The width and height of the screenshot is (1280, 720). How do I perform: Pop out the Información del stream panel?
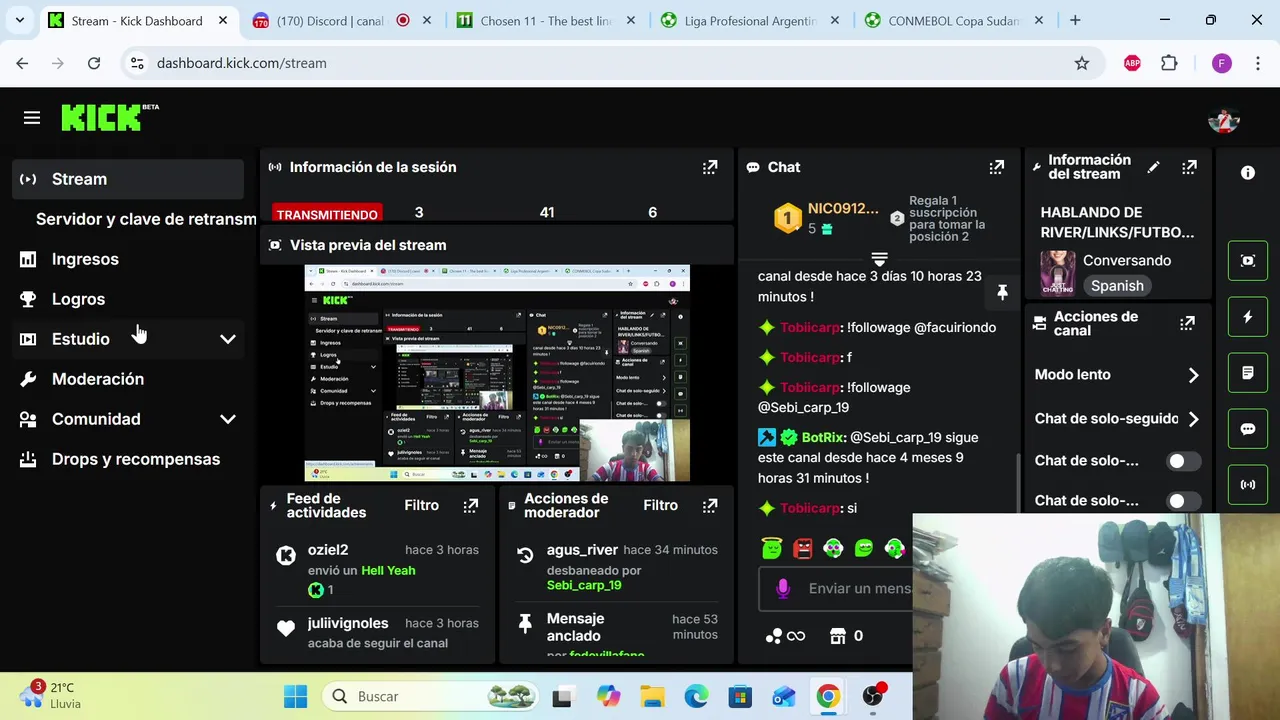point(1189,167)
